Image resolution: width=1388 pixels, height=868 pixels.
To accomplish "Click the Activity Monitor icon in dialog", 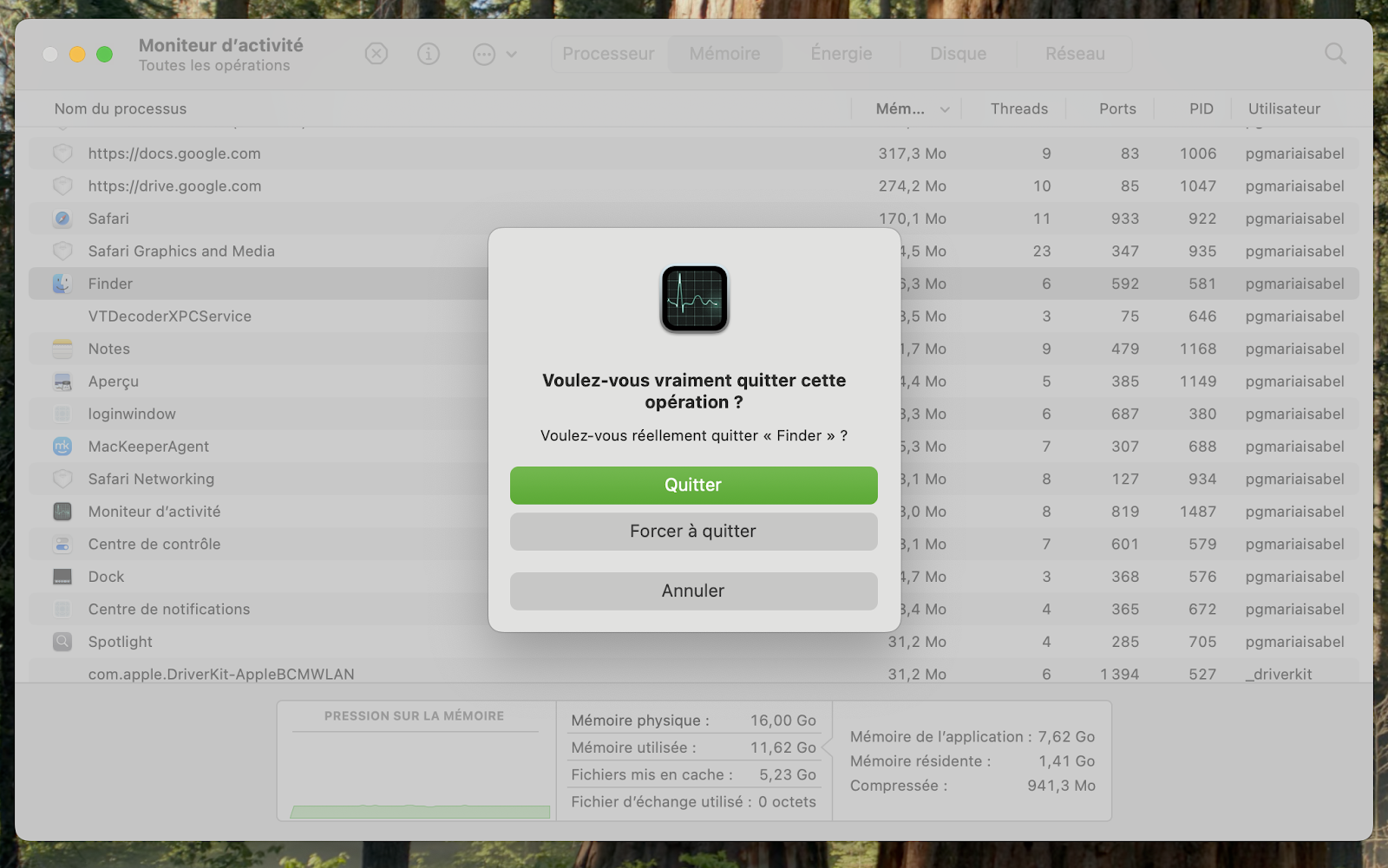I will 694,299.
